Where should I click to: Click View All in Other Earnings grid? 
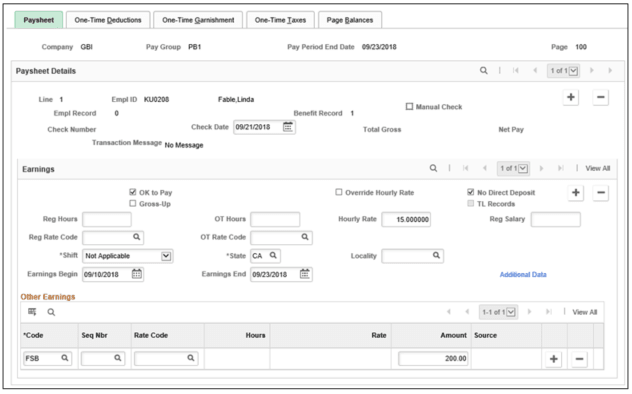585,312
